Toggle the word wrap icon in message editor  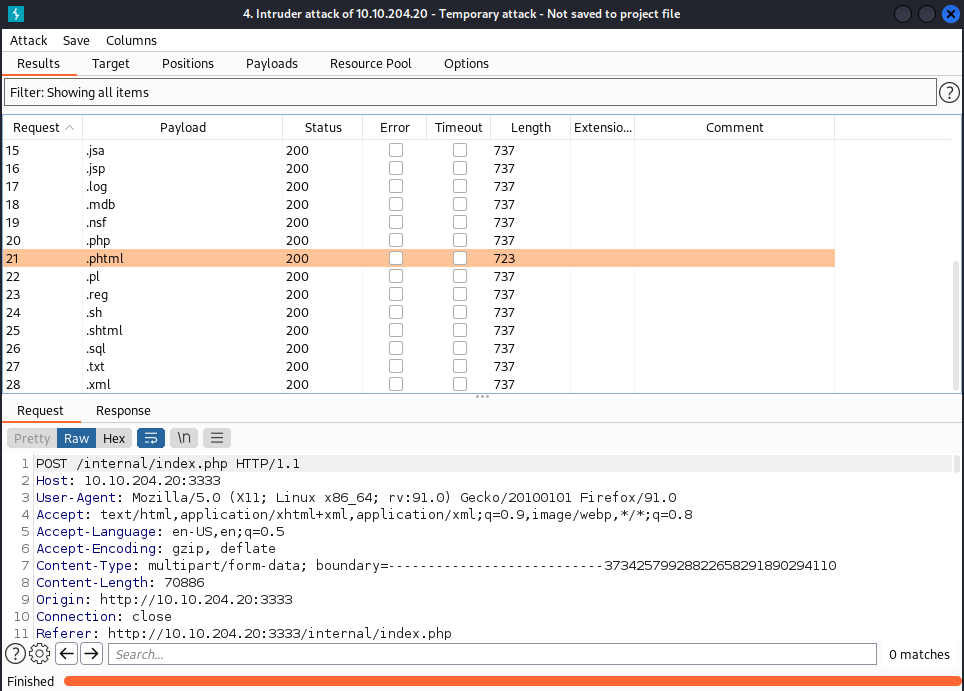point(151,438)
